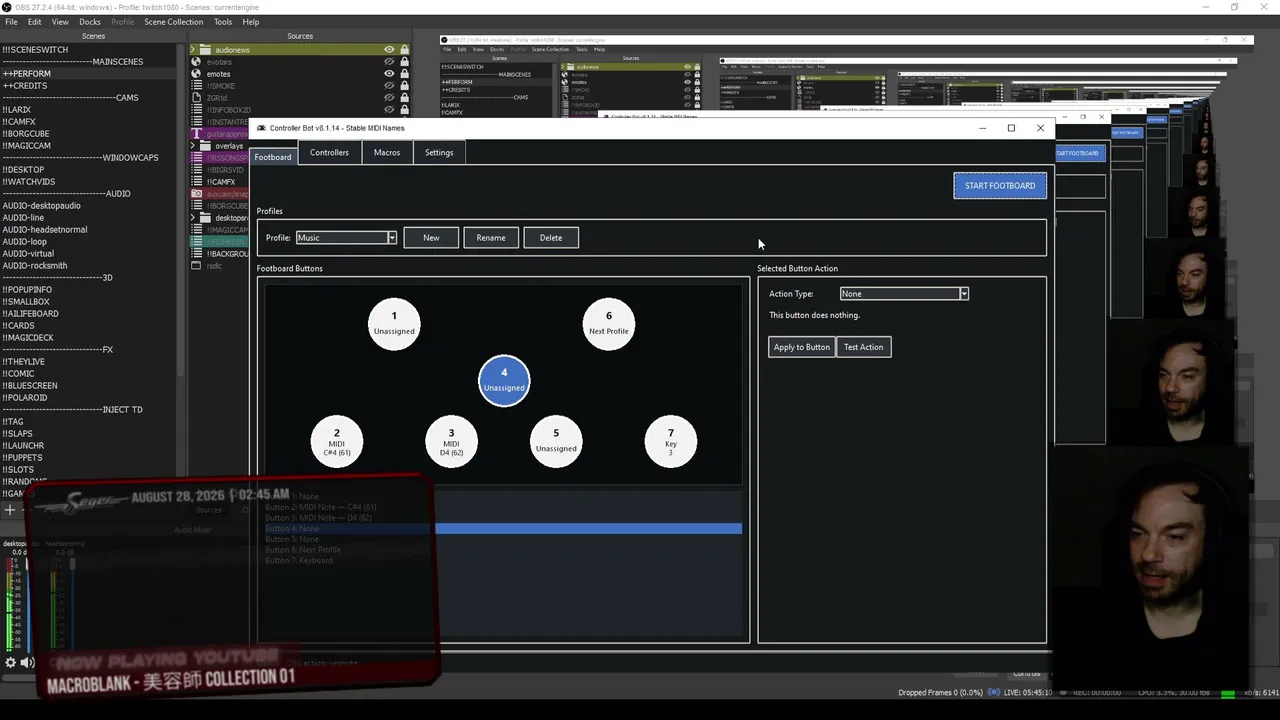Click the Rename profile button
1280x720 pixels.
[491, 238]
